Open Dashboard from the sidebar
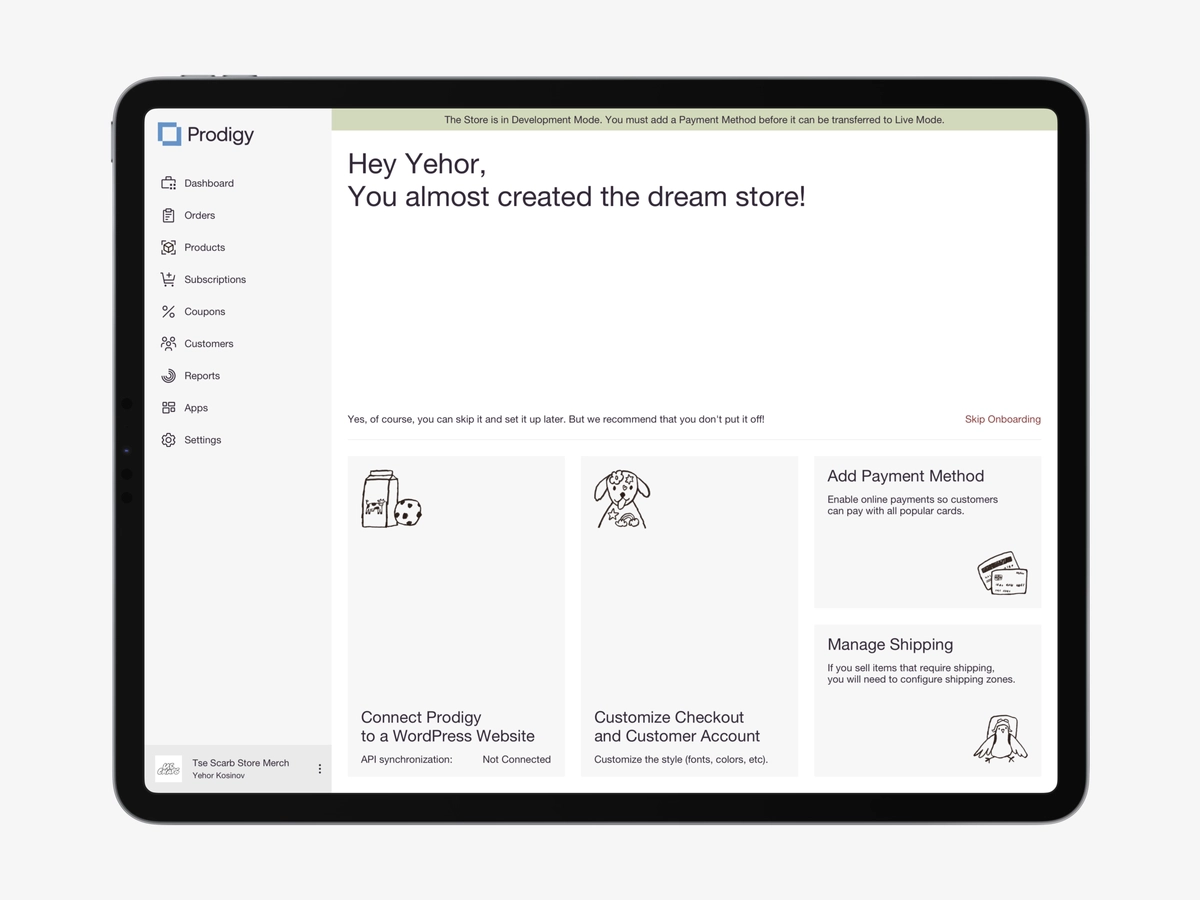Image resolution: width=1200 pixels, height=900 pixels. pyautogui.click(x=209, y=183)
